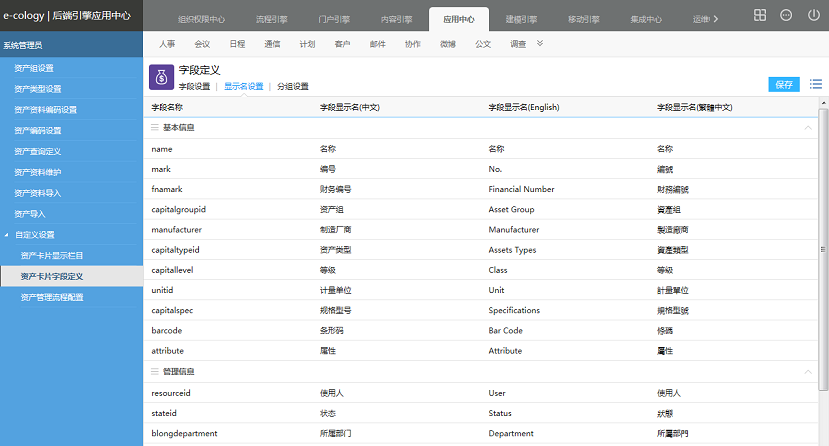Image resolution: width=829 pixels, height=446 pixels.
Task: Edit English name 'Financial Number'
Action: (521, 189)
